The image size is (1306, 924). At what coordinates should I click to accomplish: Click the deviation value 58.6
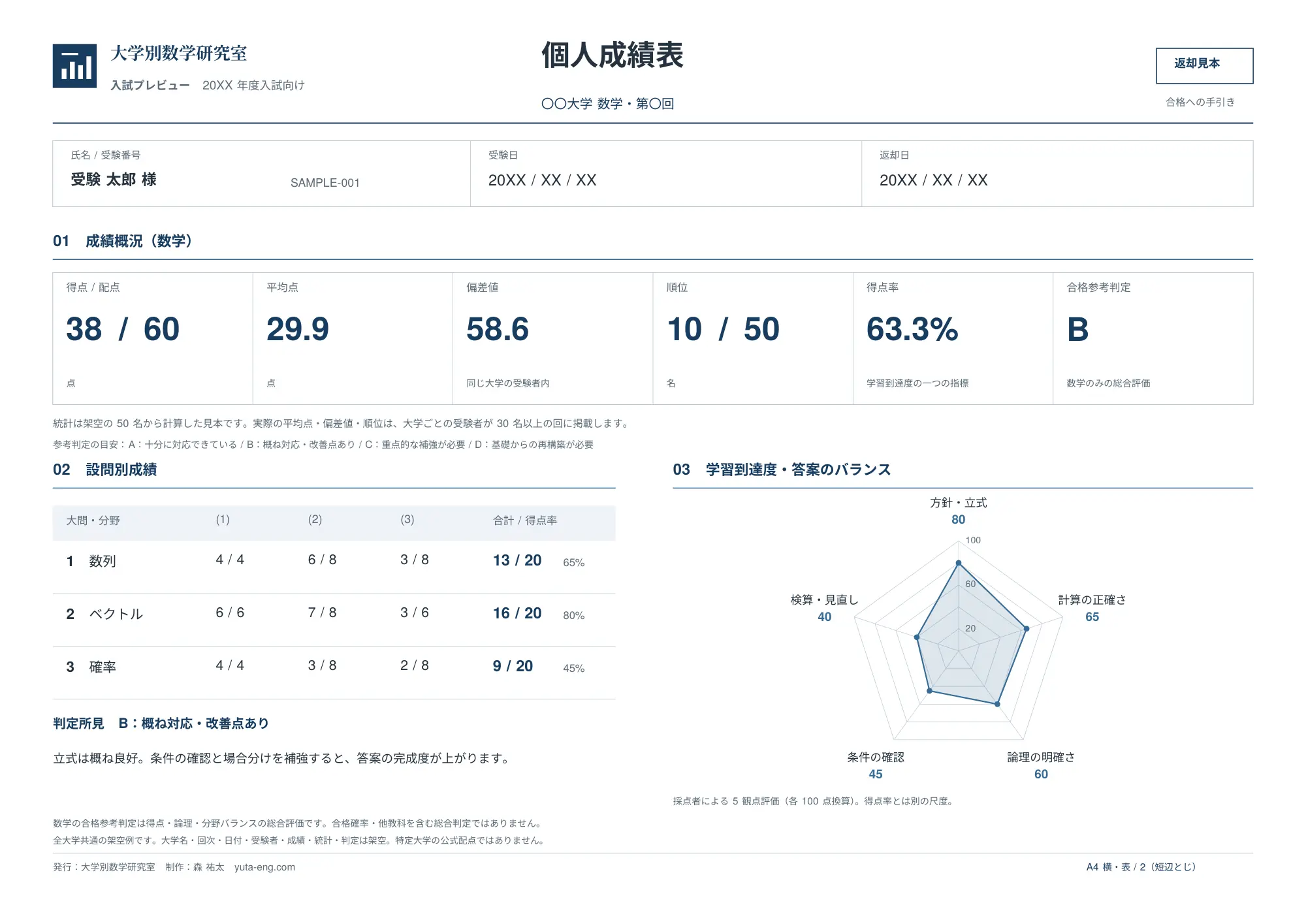(498, 329)
